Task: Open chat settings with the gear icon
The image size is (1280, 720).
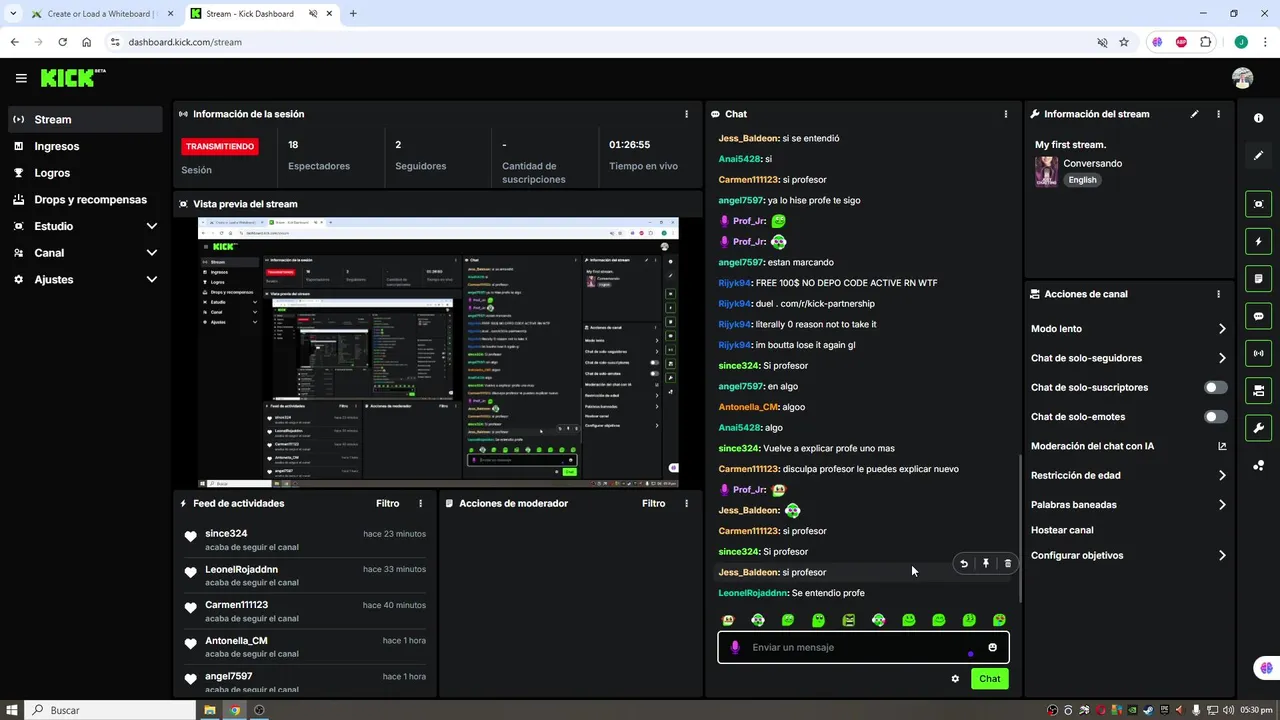Action: click(x=955, y=679)
